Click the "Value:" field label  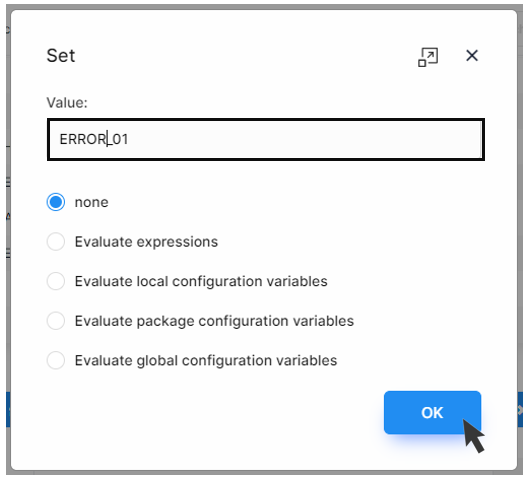67,103
